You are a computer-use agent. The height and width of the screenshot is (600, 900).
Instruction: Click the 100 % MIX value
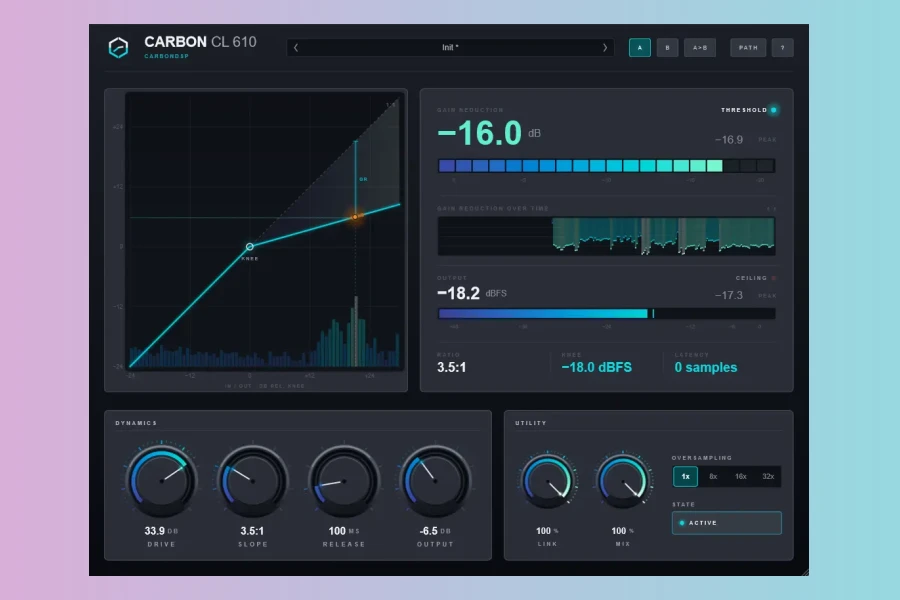[622, 531]
